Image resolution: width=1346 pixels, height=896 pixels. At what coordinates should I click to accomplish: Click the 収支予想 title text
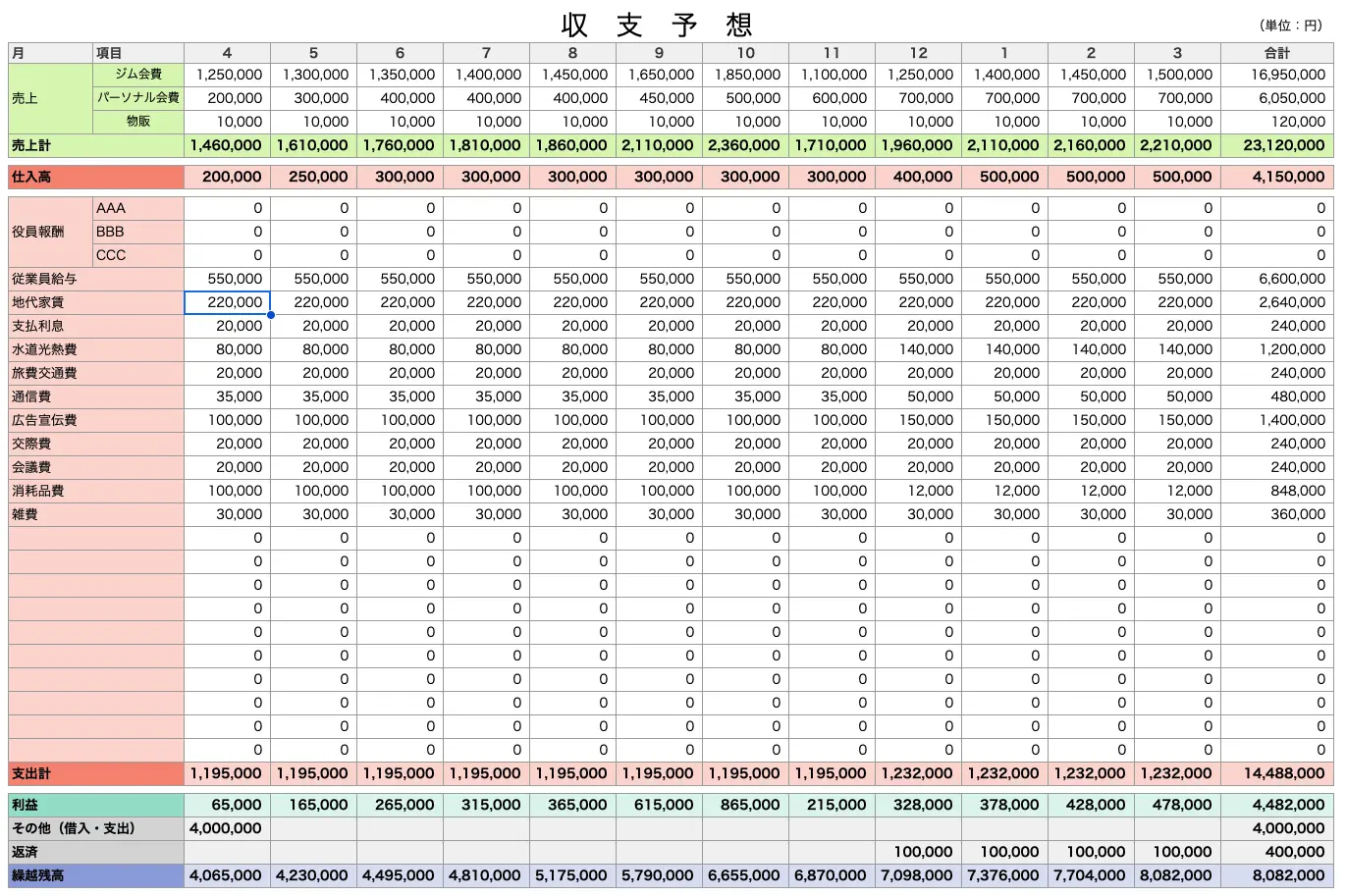[657, 24]
